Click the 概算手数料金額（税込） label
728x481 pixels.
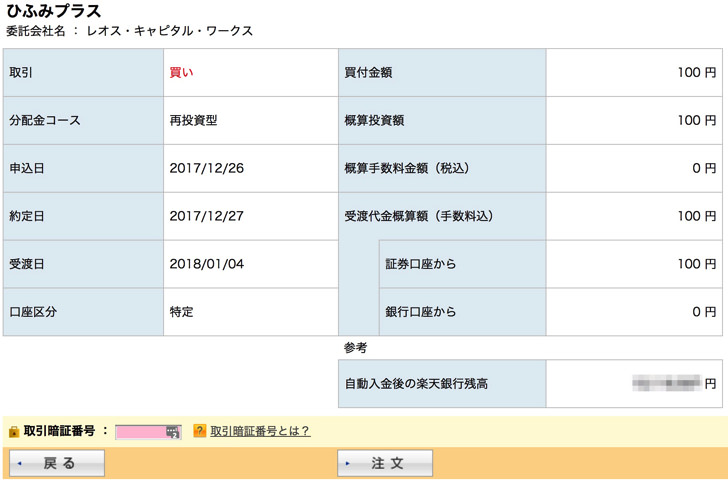[407, 168]
